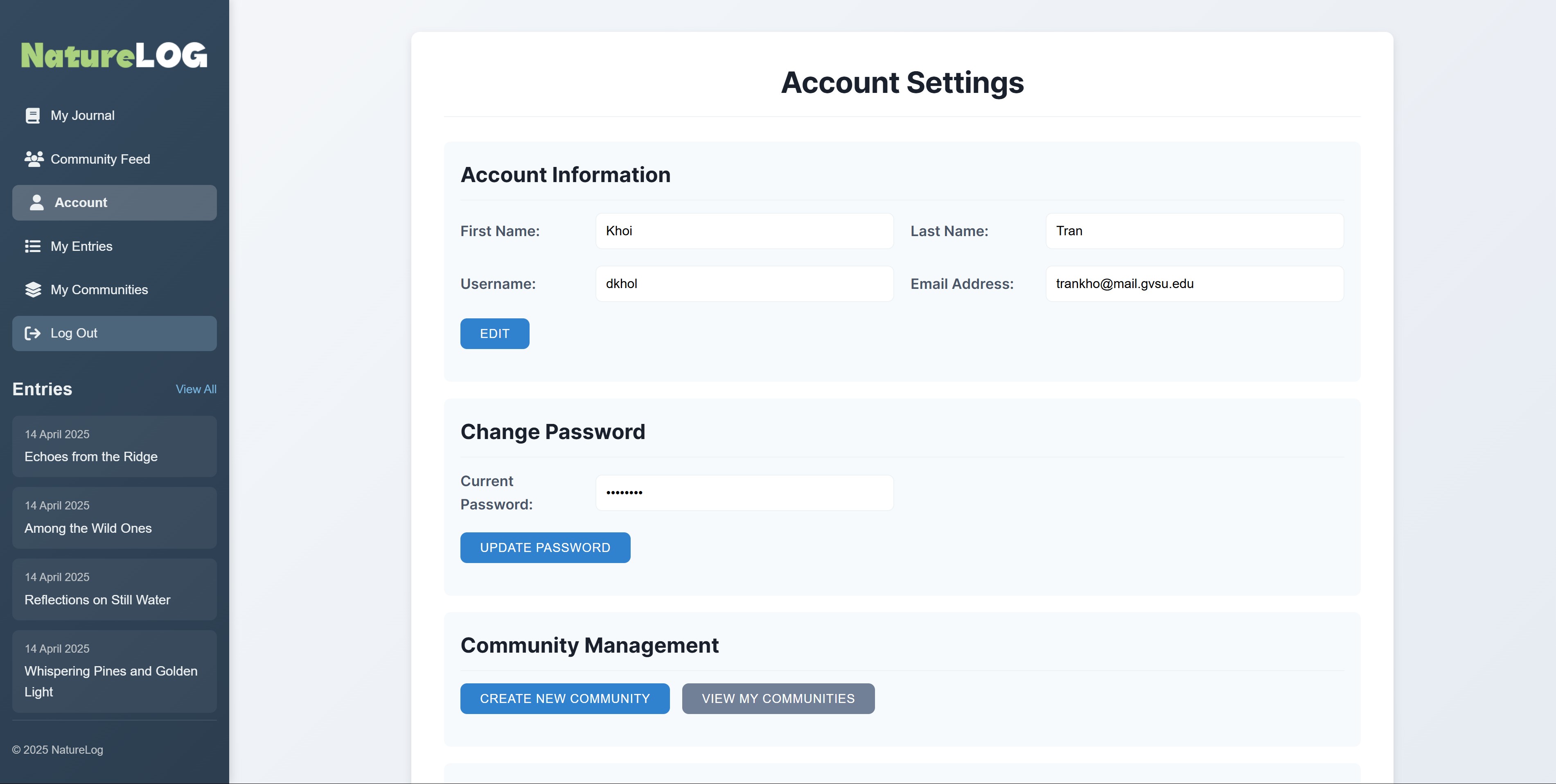Click the First Name label
Screen dimensions: 1556x784
(500, 231)
